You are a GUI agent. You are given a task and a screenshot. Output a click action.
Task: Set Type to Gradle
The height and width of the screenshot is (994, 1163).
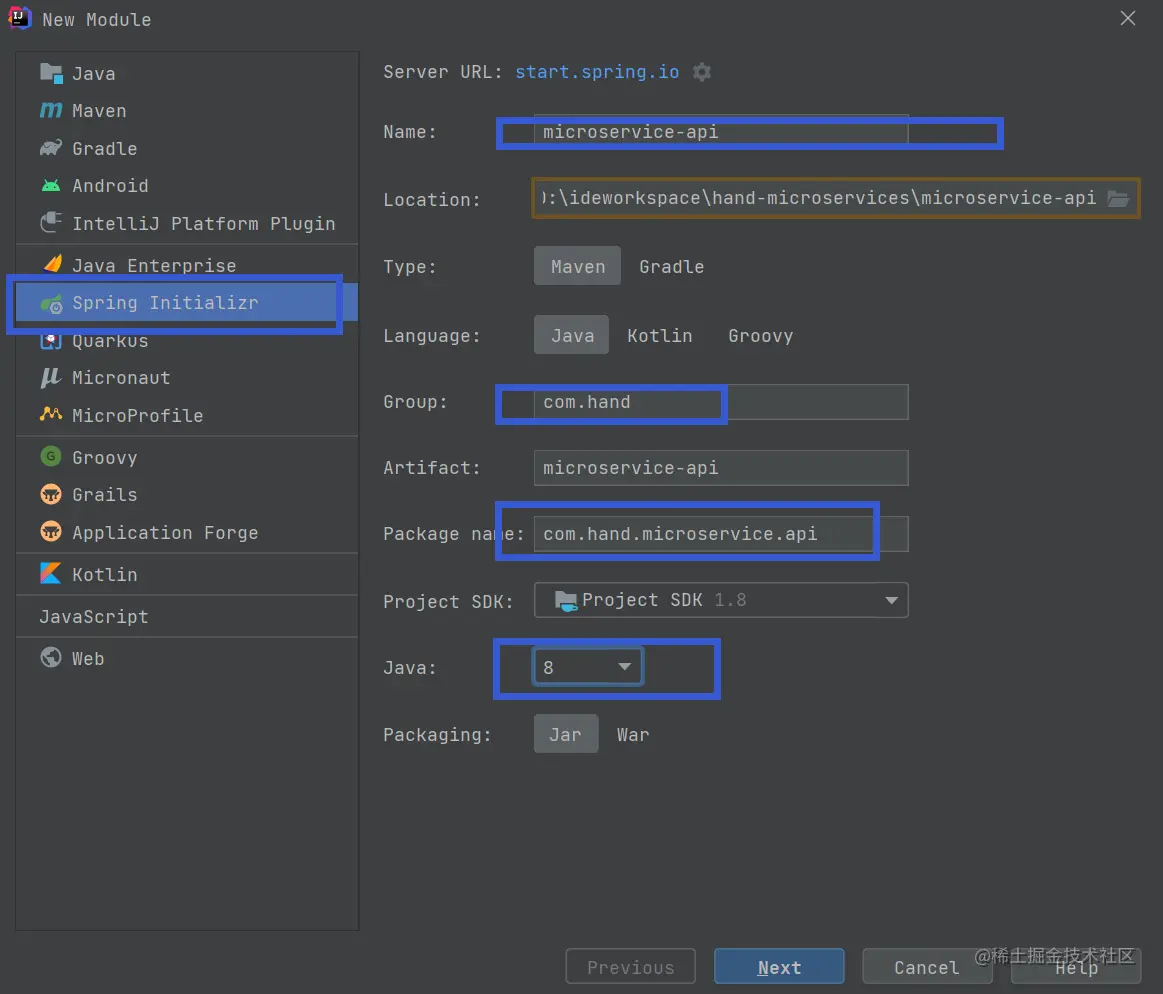[x=671, y=266]
